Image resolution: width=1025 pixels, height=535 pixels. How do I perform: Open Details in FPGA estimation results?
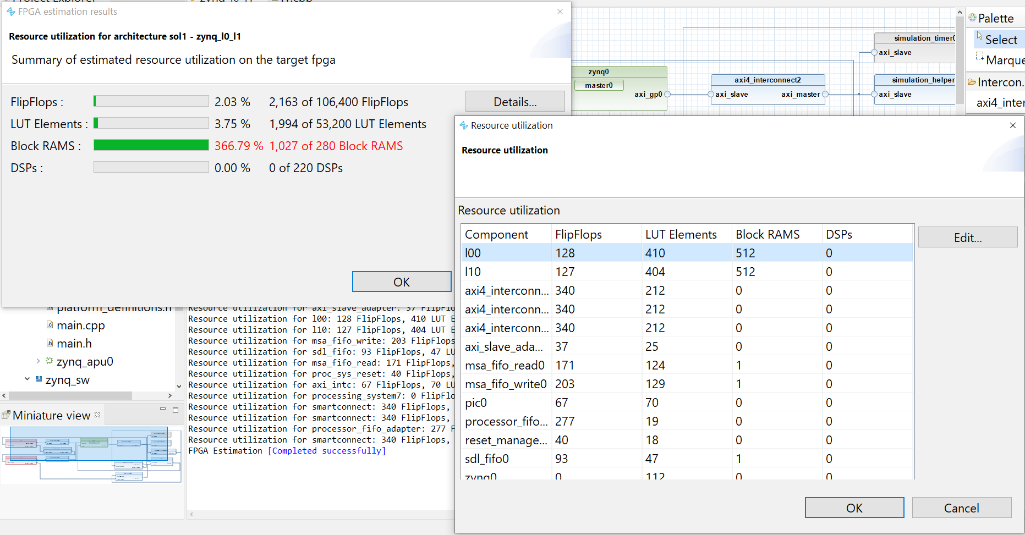click(x=514, y=101)
